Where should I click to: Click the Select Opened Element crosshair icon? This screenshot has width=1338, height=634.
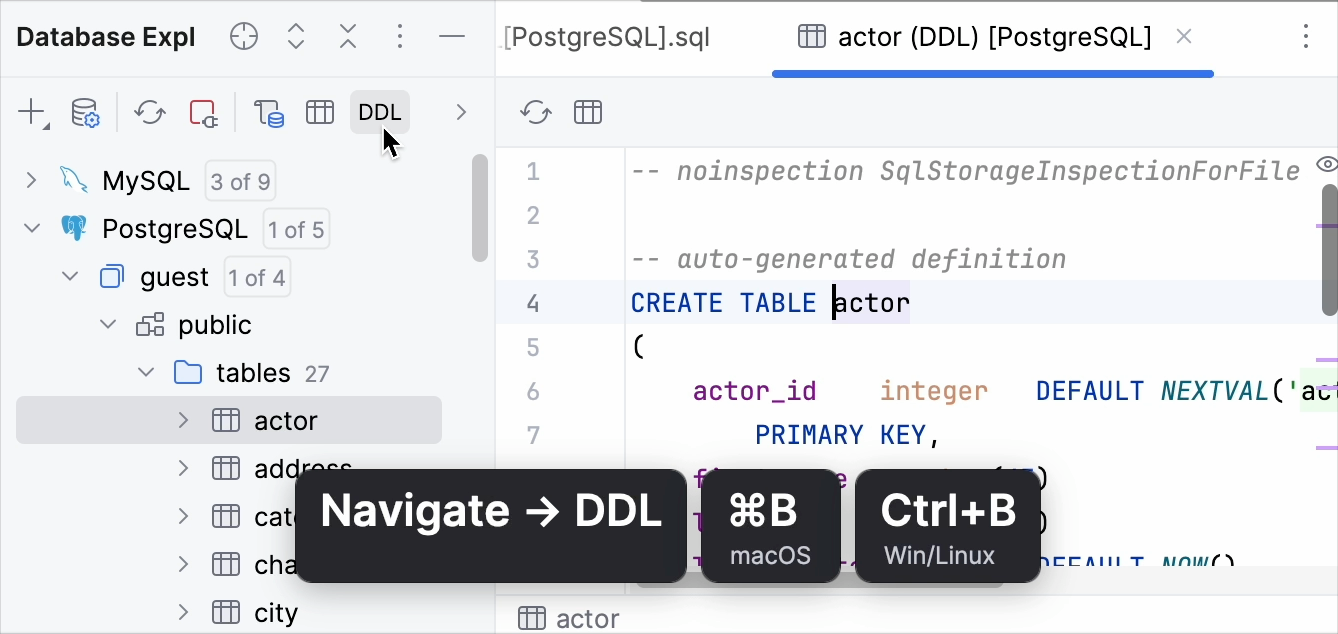click(243, 36)
